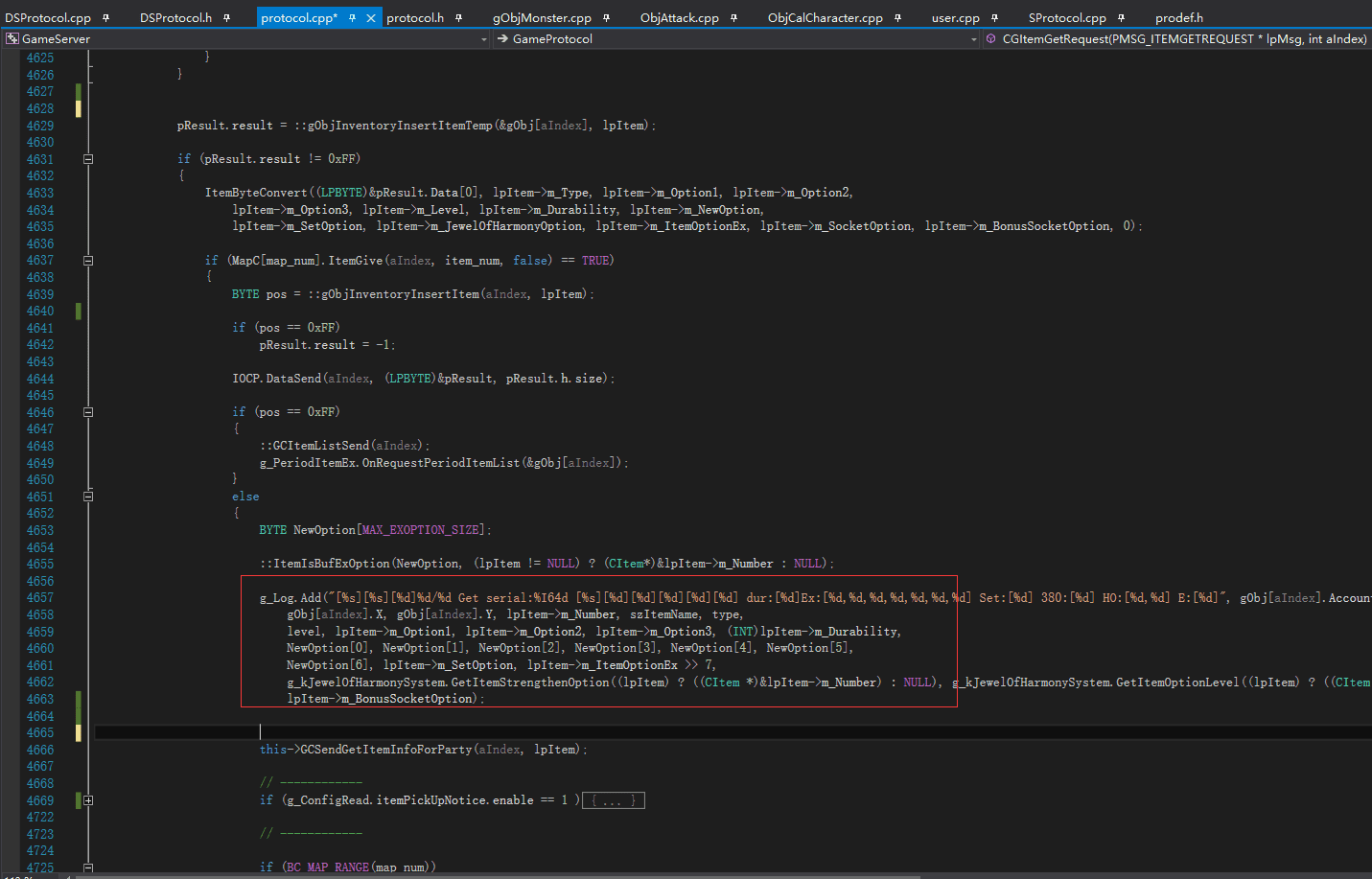The width and height of the screenshot is (1372, 879).
Task: Switch to the ObjCalCharacter.cpp tab
Action: pyautogui.click(x=826, y=17)
